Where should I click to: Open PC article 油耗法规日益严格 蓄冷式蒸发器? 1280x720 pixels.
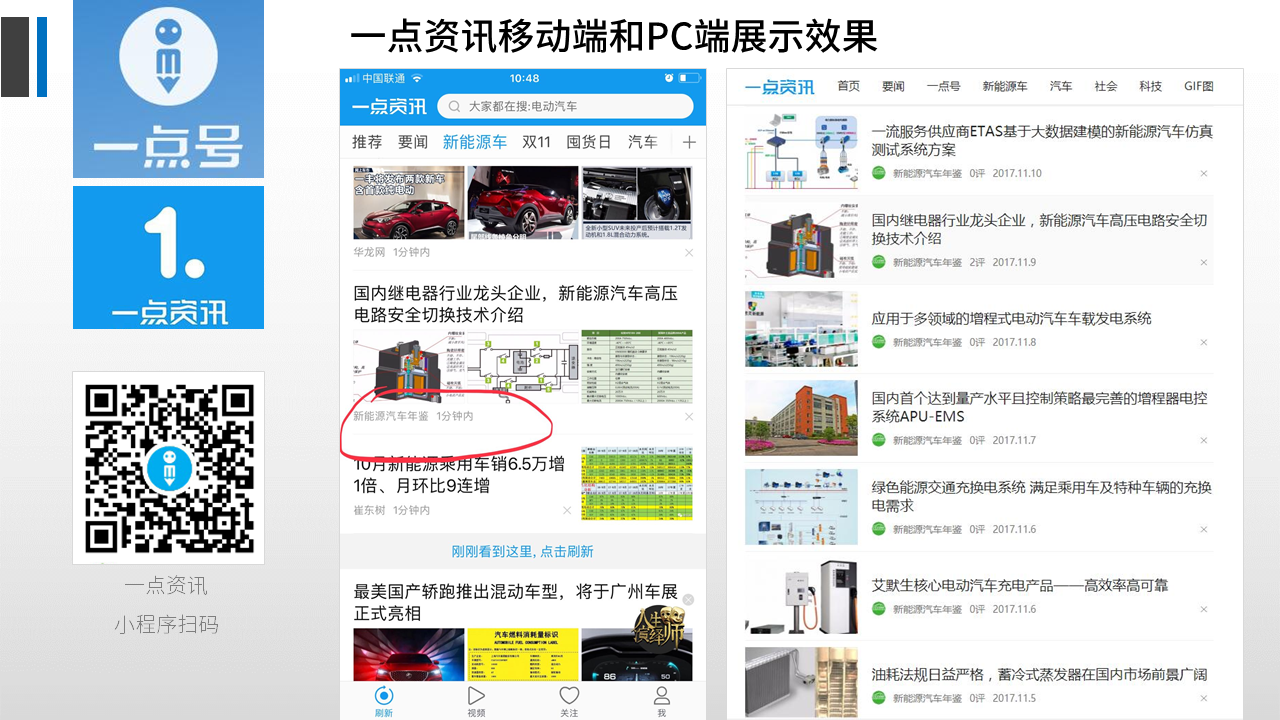[x=1039, y=674]
